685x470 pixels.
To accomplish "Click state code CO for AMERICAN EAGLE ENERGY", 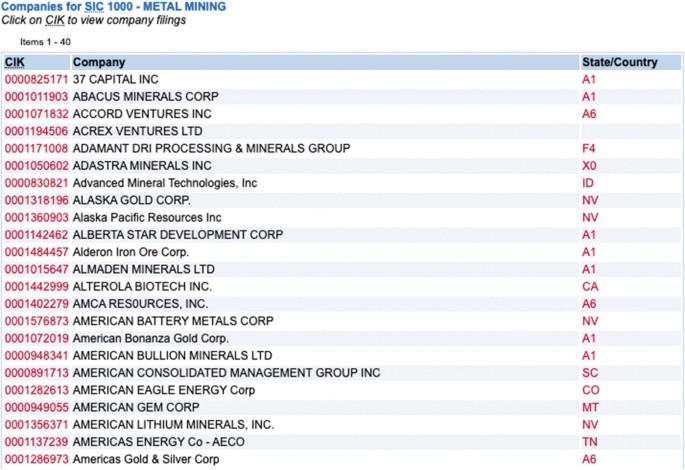I will [x=591, y=390].
